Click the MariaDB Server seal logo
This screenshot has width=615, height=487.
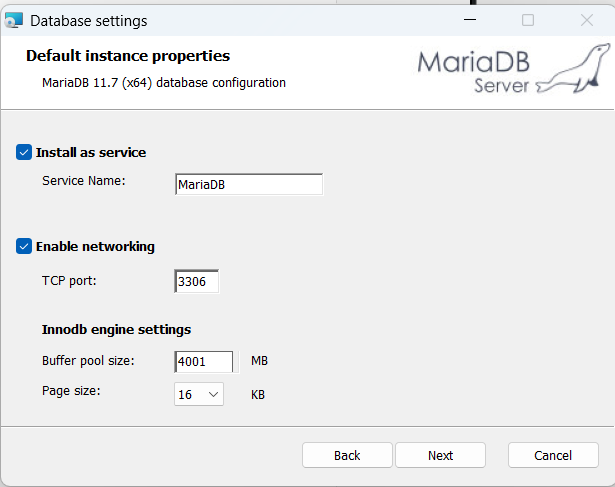(x=514, y=69)
